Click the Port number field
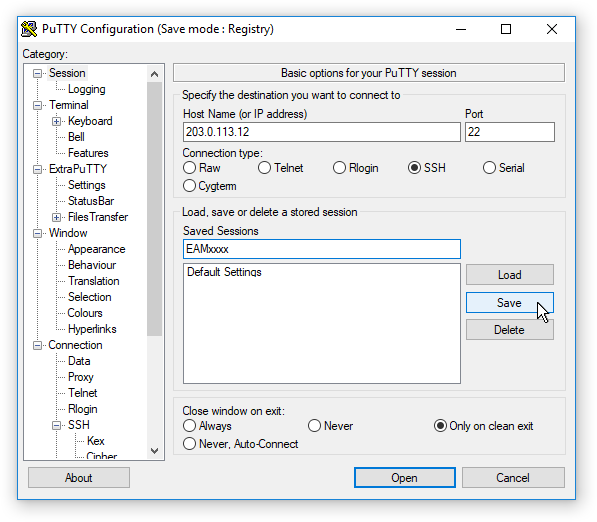Screen dimensions: 597x522 click(509, 132)
